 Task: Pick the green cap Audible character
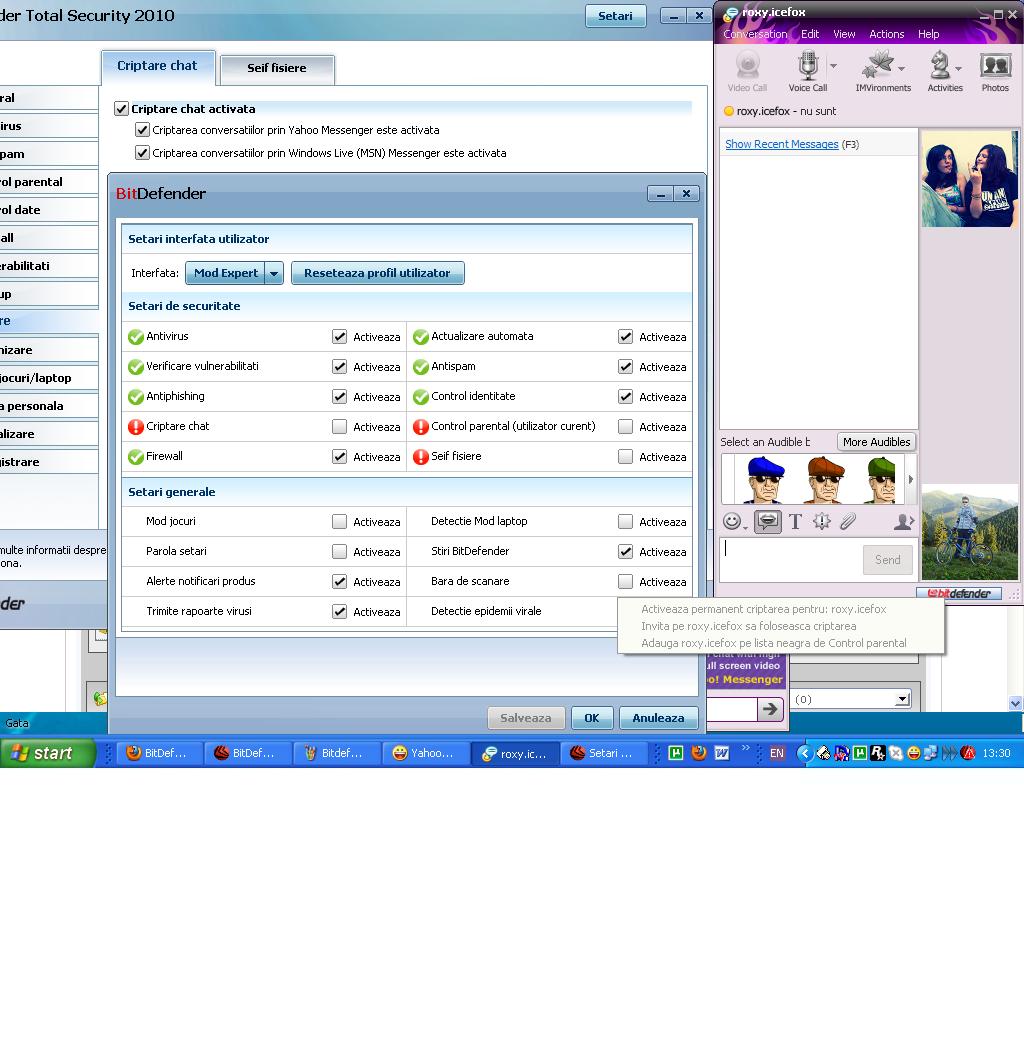(881, 480)
